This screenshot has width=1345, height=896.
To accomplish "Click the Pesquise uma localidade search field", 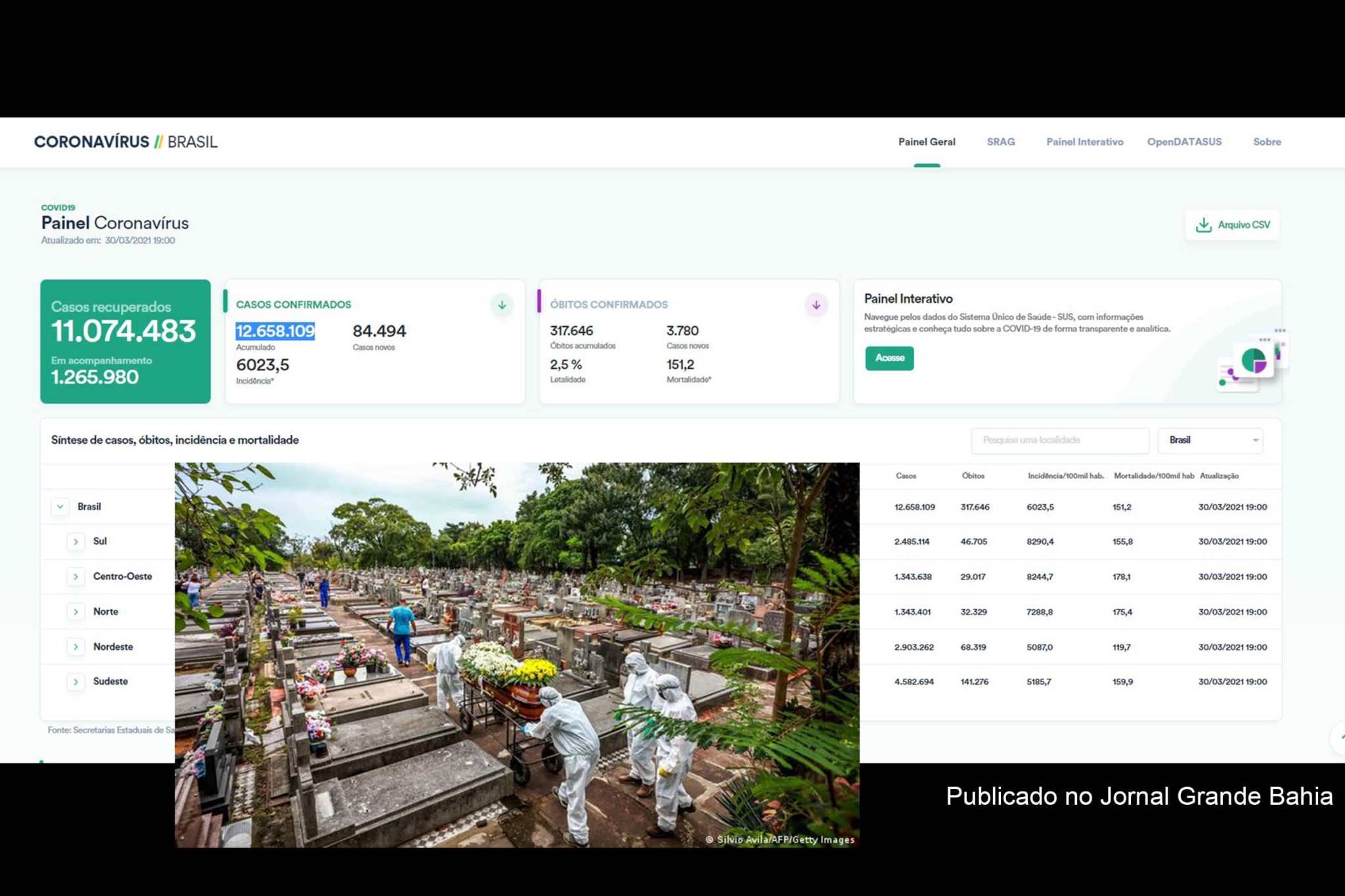I will (x=1059, y=440).
